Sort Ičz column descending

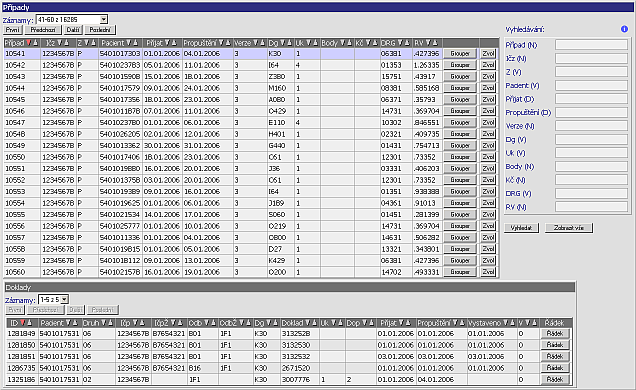(x=60, y=43)
